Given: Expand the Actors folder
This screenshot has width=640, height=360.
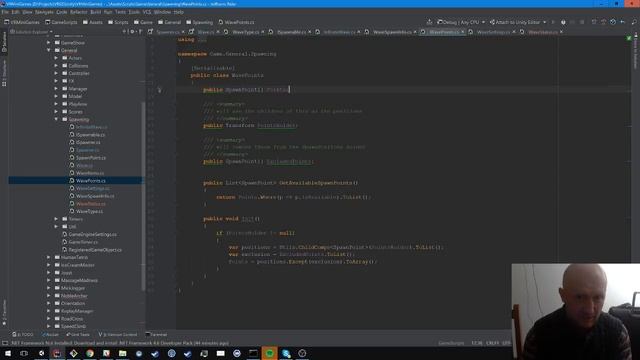Looking at the screenshot, I should [56, 58].
